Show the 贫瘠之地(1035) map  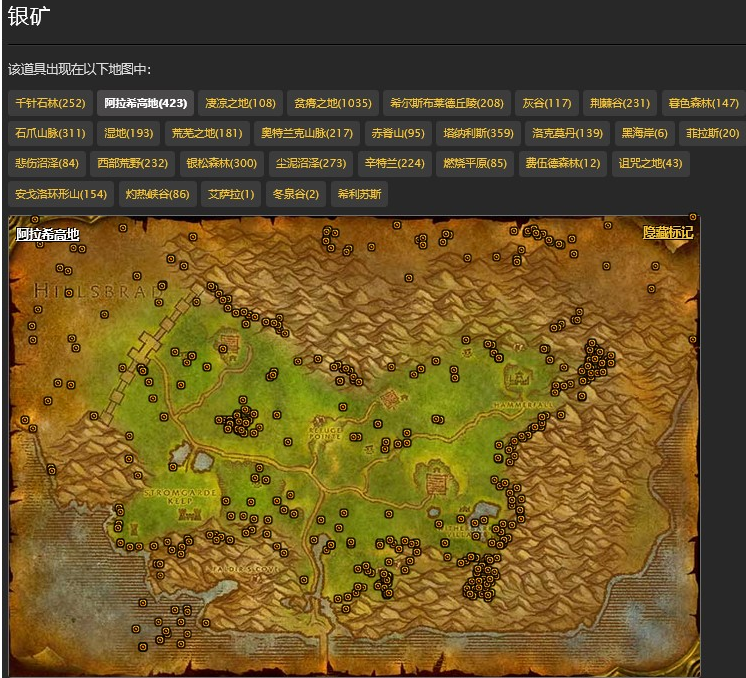coord(333,103)
